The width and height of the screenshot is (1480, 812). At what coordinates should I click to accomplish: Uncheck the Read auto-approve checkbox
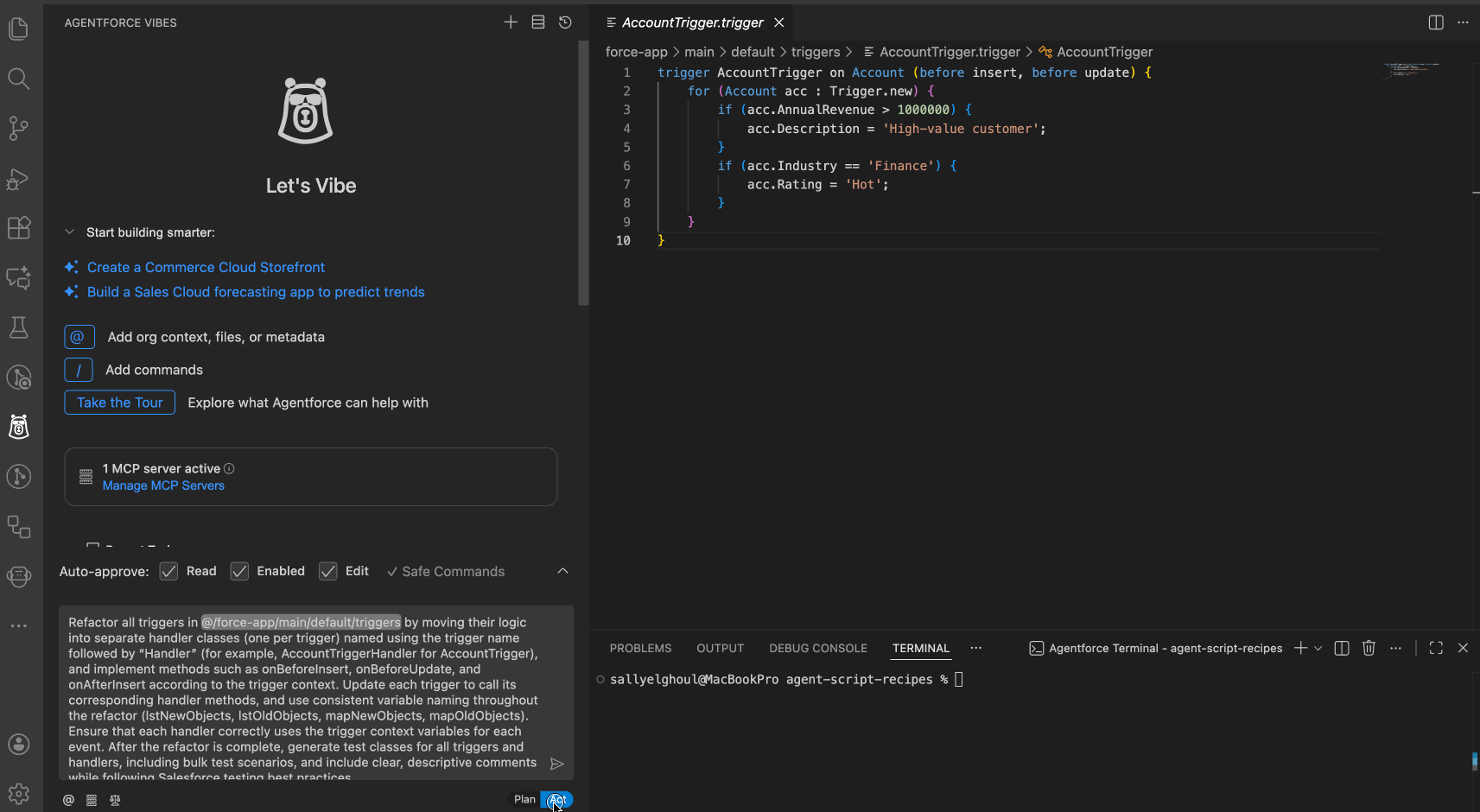click(169, 571)
